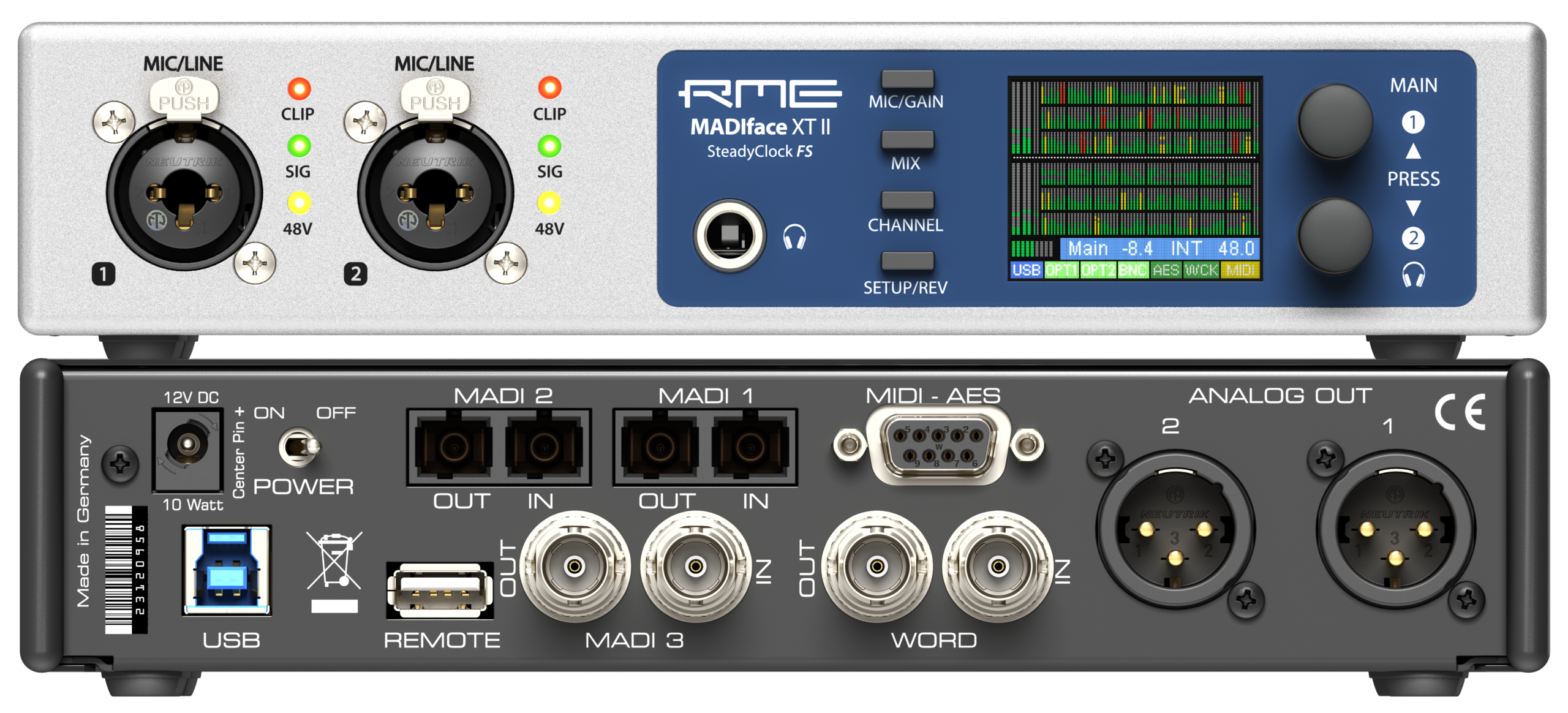Click the MIDI - AES D-sub connector

point(938,445)
